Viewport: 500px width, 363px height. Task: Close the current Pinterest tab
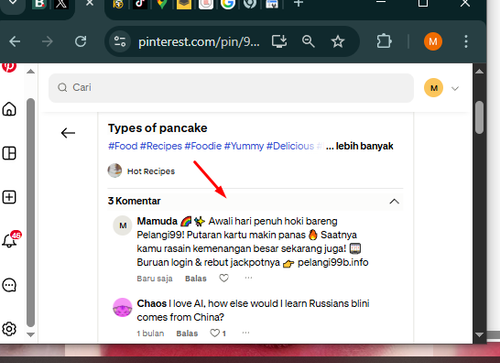[x=89, y=3]
